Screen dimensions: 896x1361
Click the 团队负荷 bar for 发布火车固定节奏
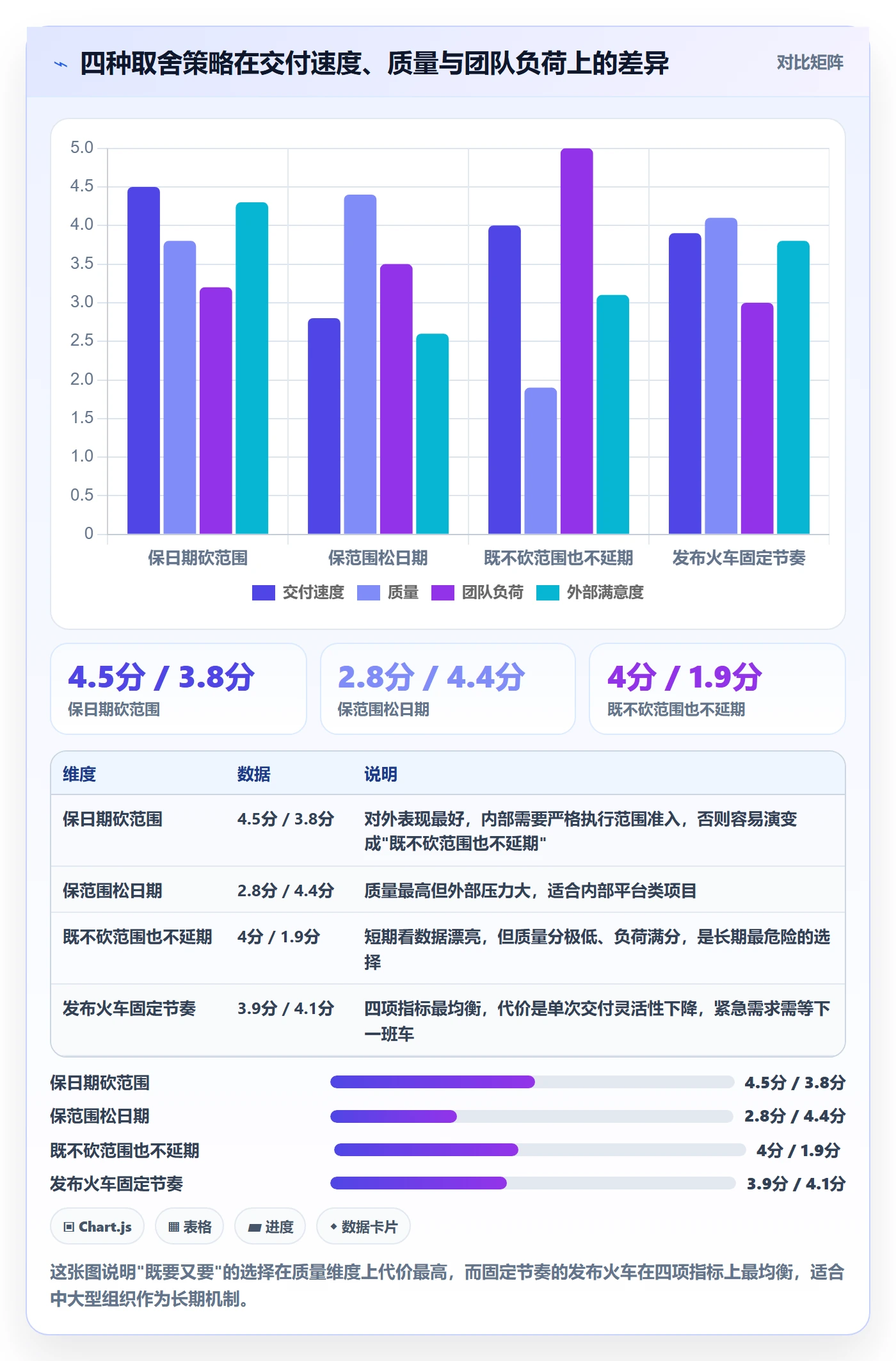(x=757, y=419)
